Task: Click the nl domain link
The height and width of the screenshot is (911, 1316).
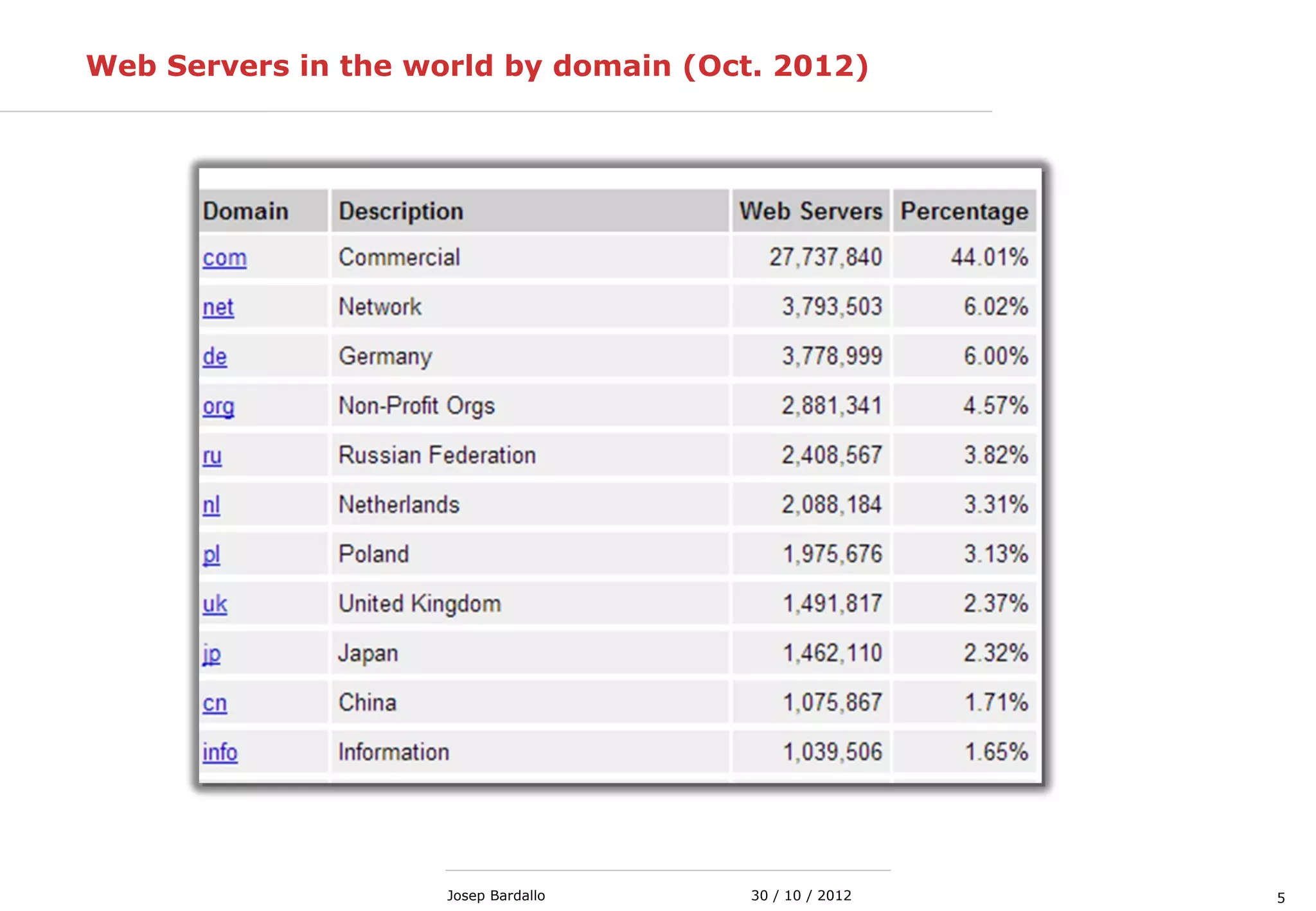Action: [x=211, y=505]
